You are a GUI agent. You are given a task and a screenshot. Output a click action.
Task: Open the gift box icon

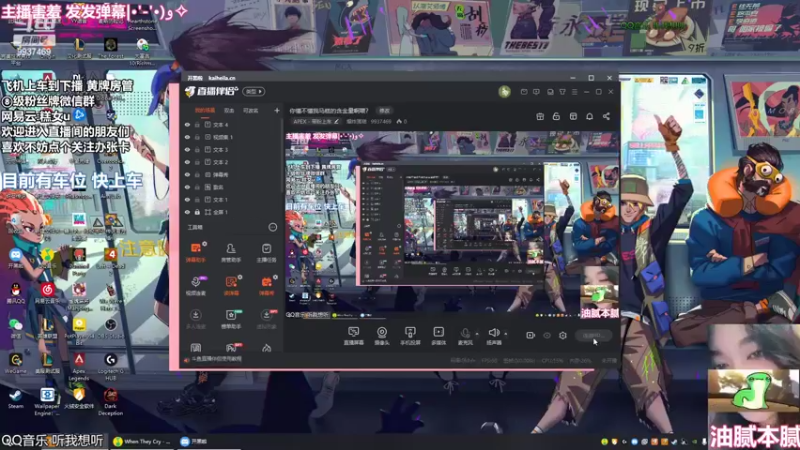point(540,116)
